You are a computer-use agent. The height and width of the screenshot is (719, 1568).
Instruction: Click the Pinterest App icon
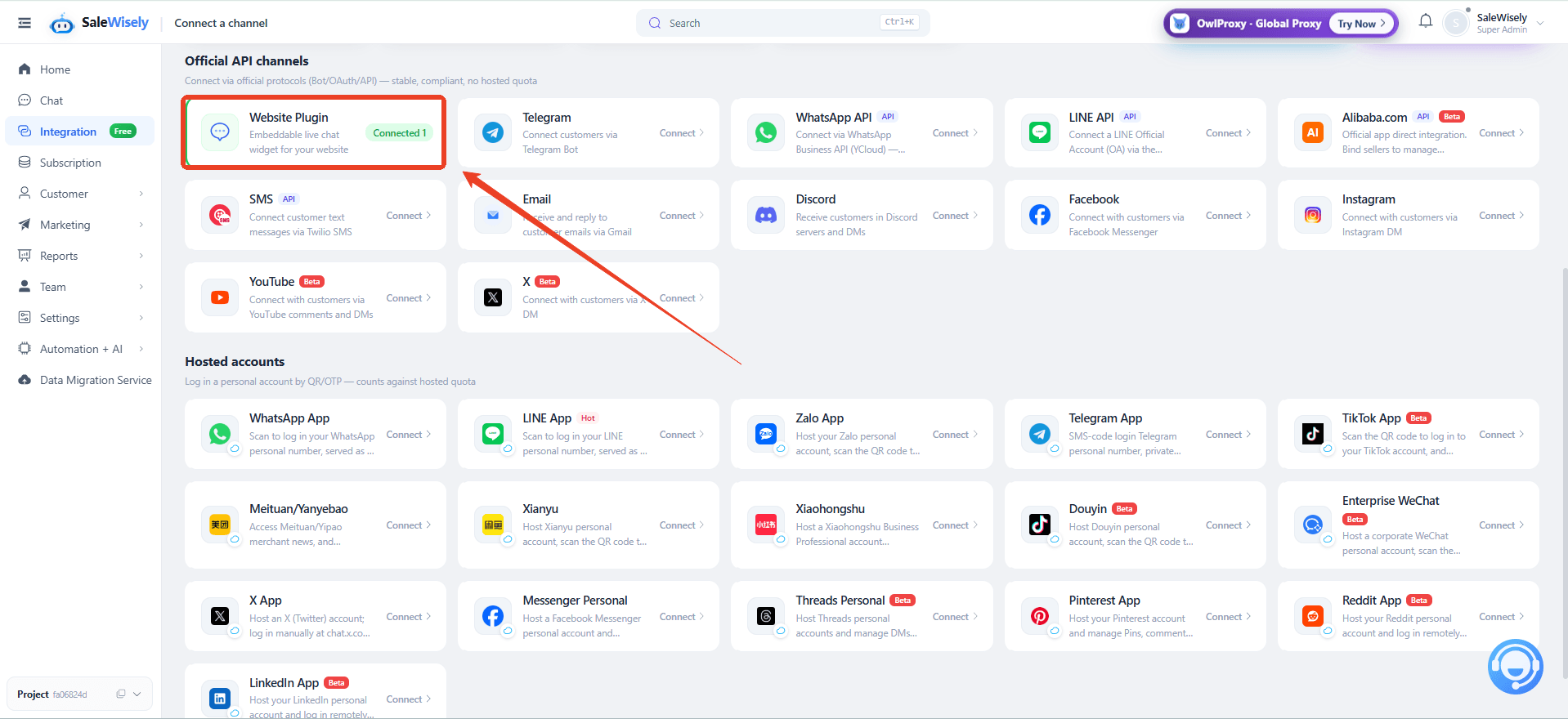(1039, 617)
